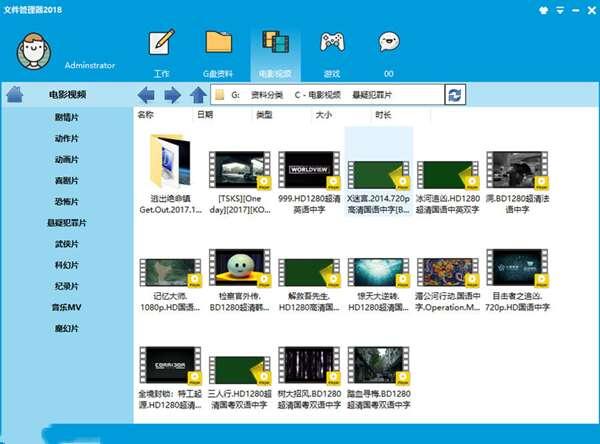Click the refresh icon beside the address bar
This screenshot has height=444, width=600.
click(456, 95)
